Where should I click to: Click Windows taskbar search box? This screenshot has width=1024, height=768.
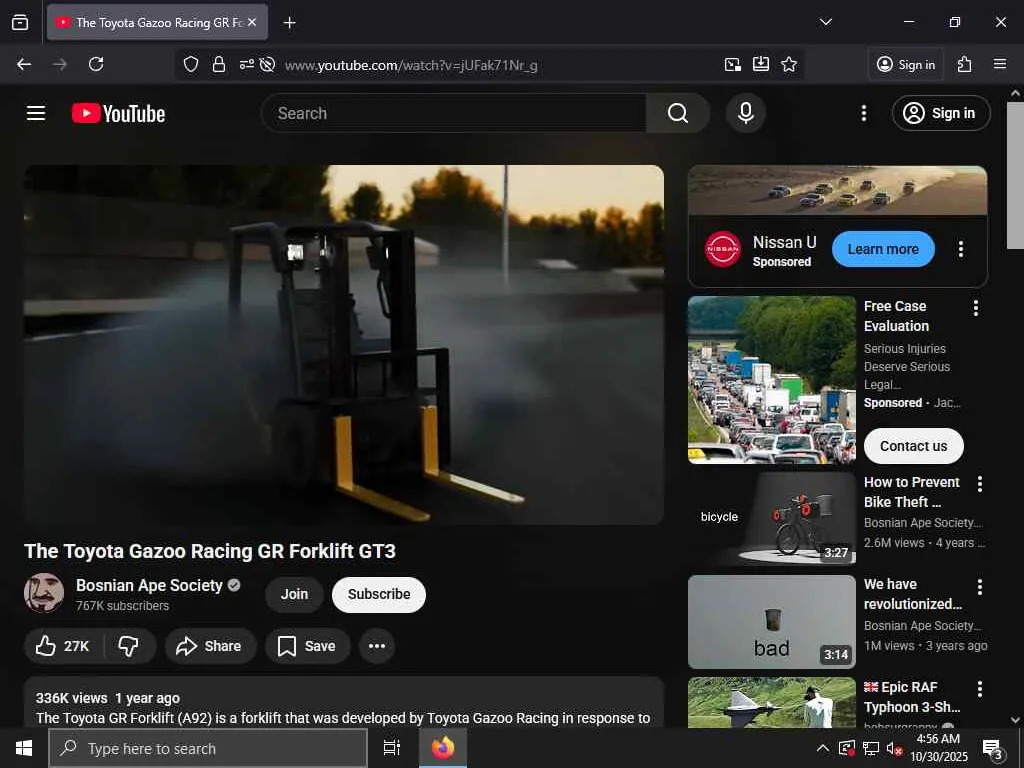(x=208, y=748)
